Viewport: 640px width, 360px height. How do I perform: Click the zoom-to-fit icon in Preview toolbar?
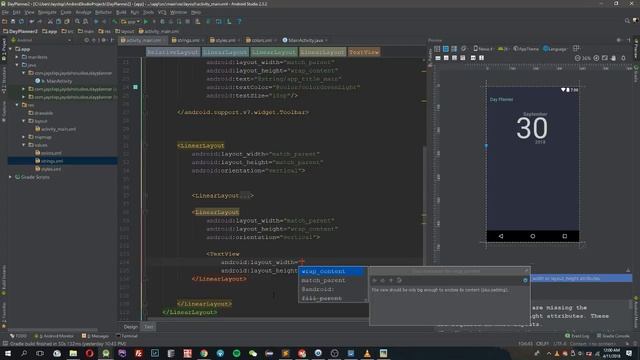[x=604, y=58]
